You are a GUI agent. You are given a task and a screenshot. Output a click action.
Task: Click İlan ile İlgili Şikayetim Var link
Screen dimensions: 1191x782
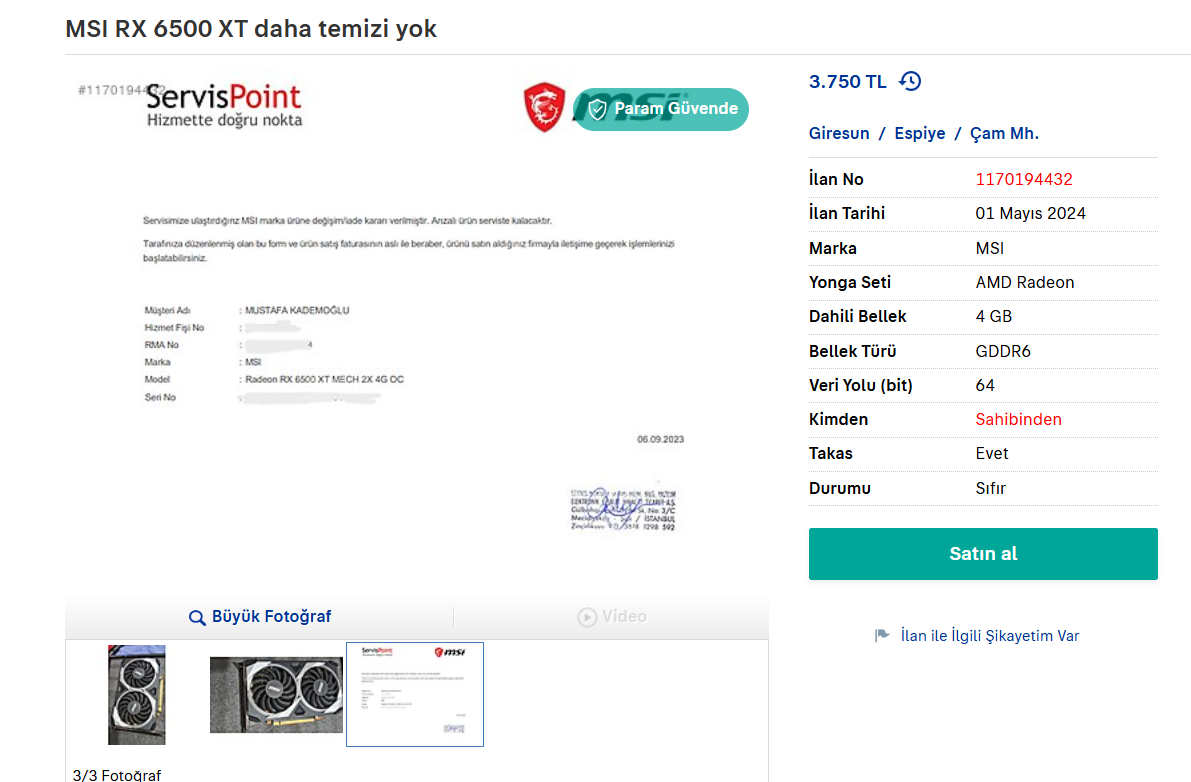coord(990,635)
